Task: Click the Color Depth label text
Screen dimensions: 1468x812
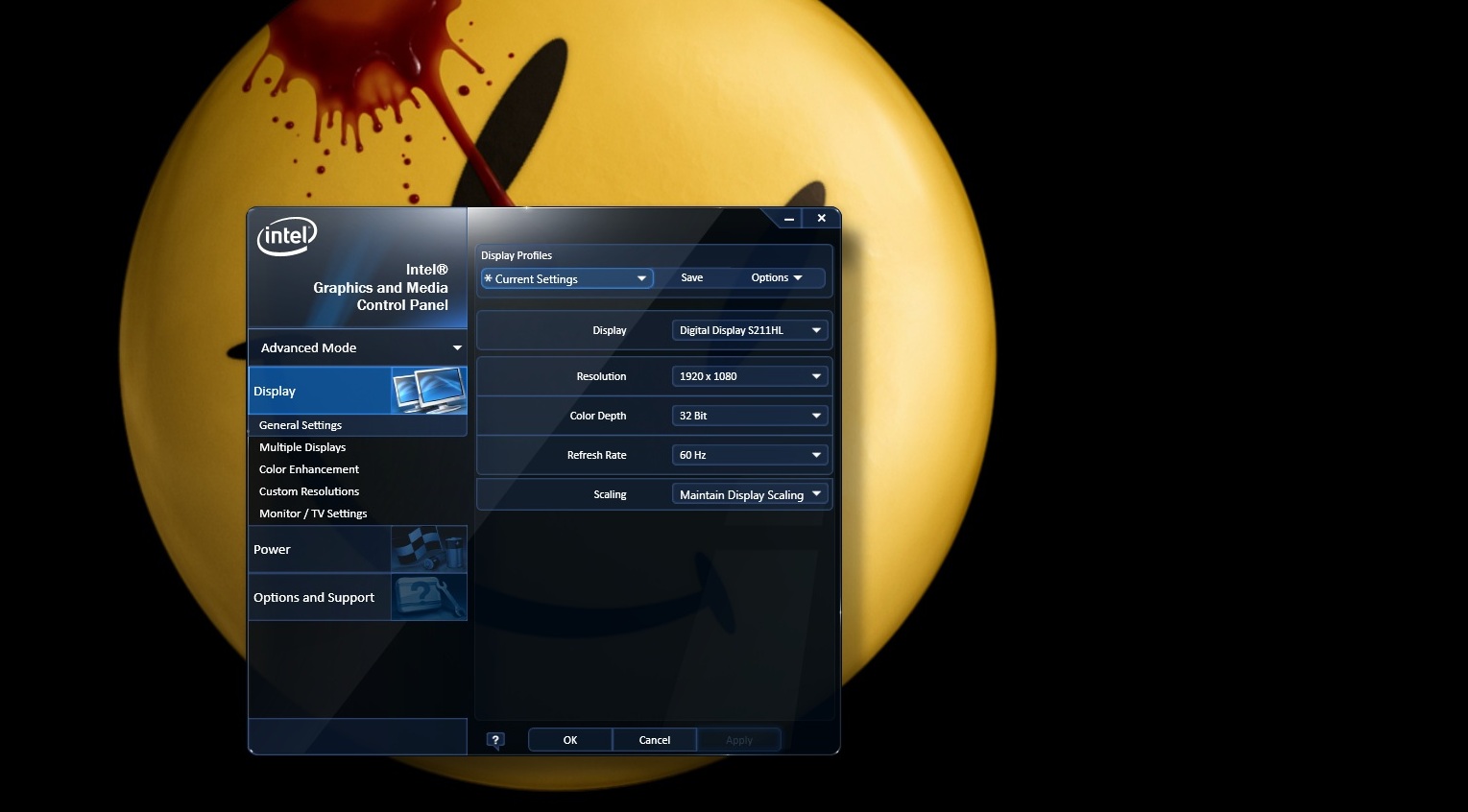Action: coord(598,416)
